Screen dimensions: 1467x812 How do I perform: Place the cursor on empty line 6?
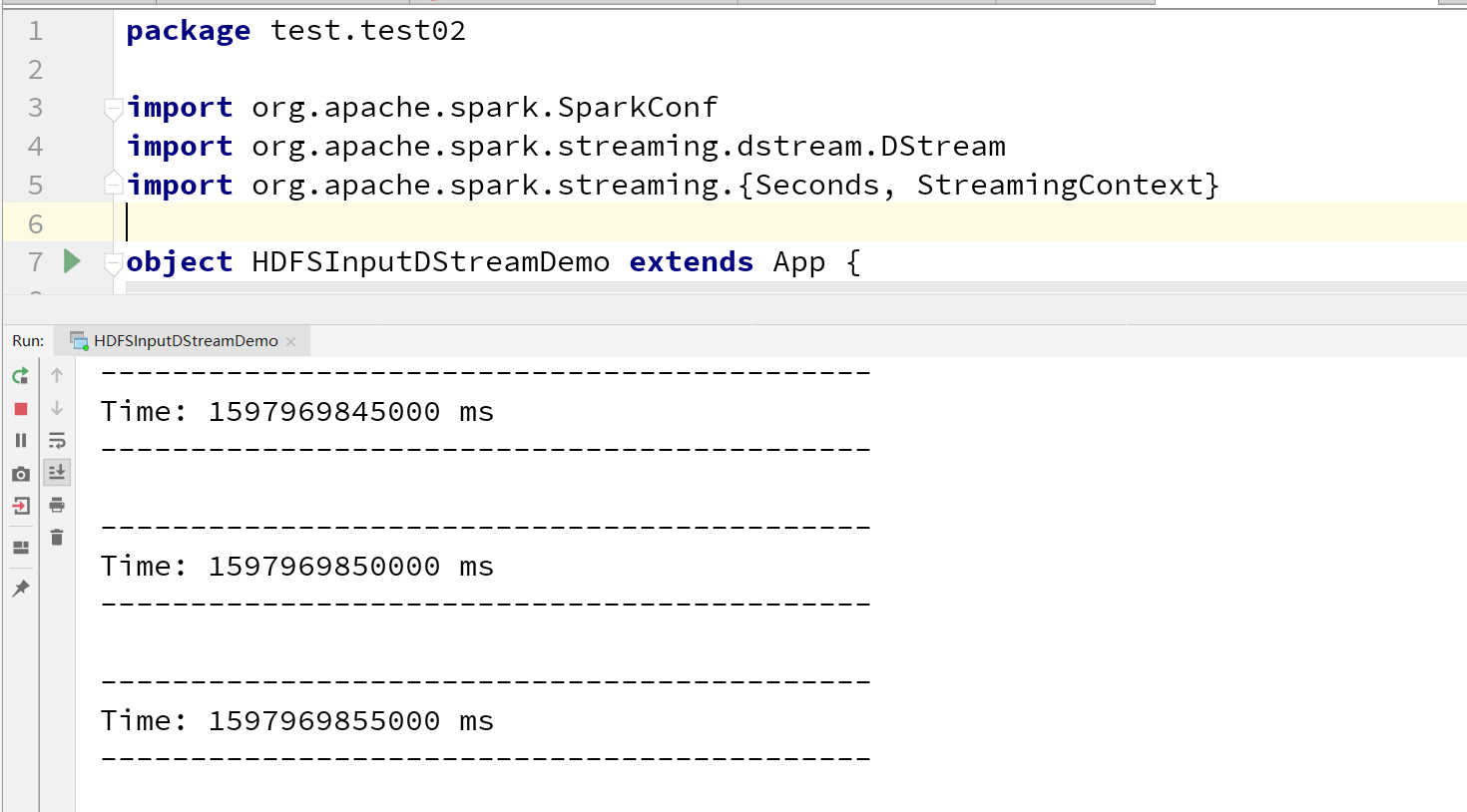(795, 222)
